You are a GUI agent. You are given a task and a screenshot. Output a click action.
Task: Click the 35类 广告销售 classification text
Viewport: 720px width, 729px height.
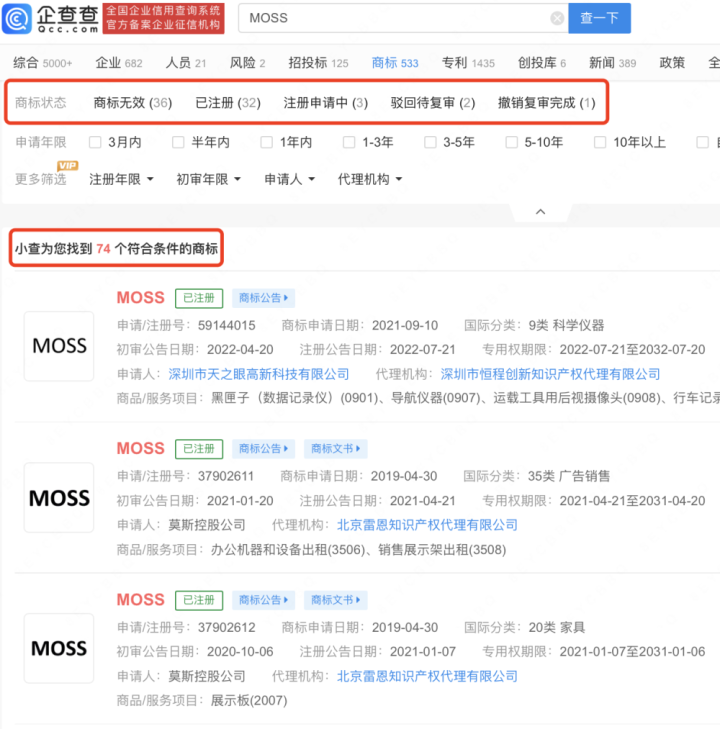[x=568, y=477]
